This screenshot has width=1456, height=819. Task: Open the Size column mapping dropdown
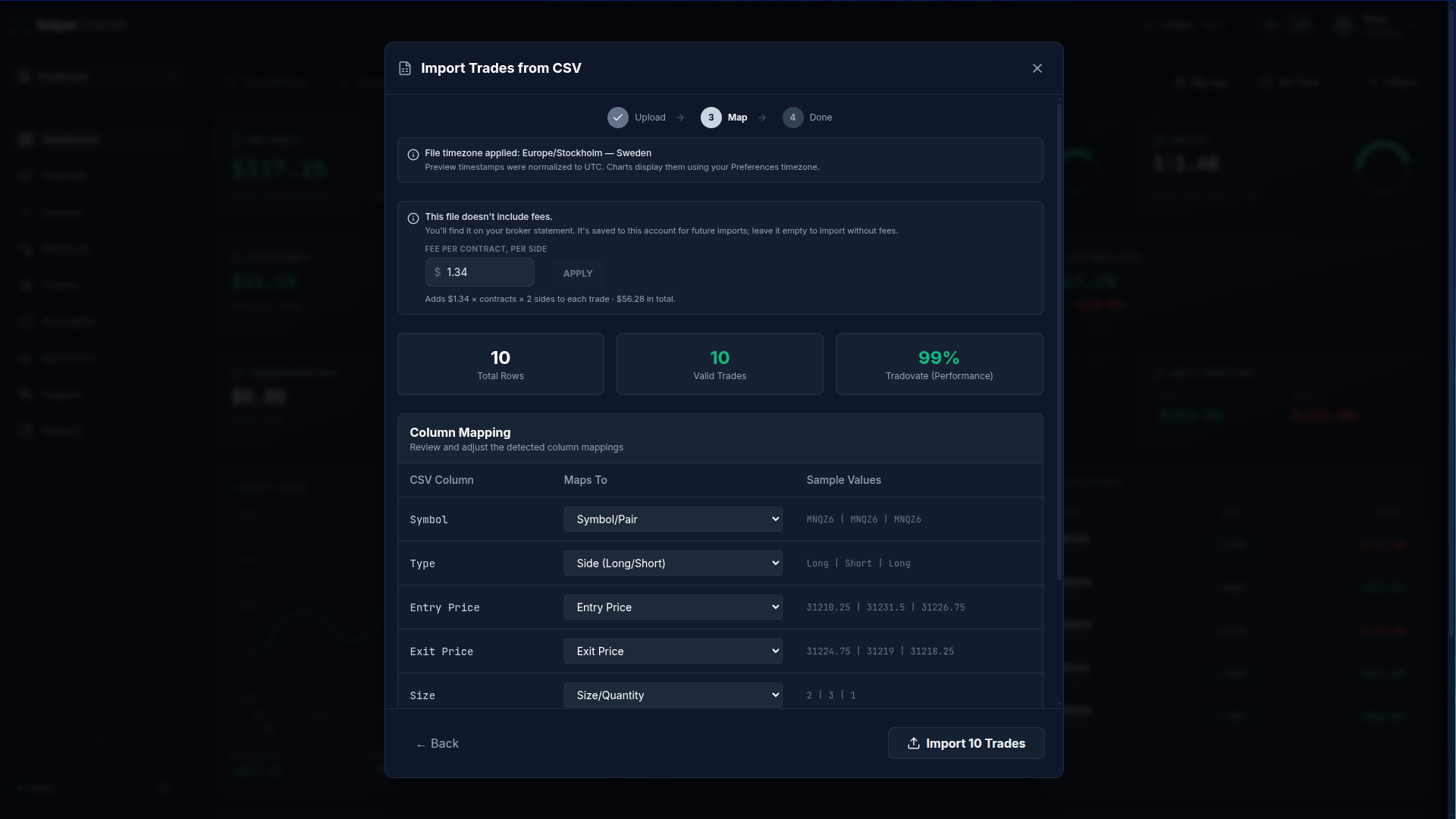tap(673, 695)
